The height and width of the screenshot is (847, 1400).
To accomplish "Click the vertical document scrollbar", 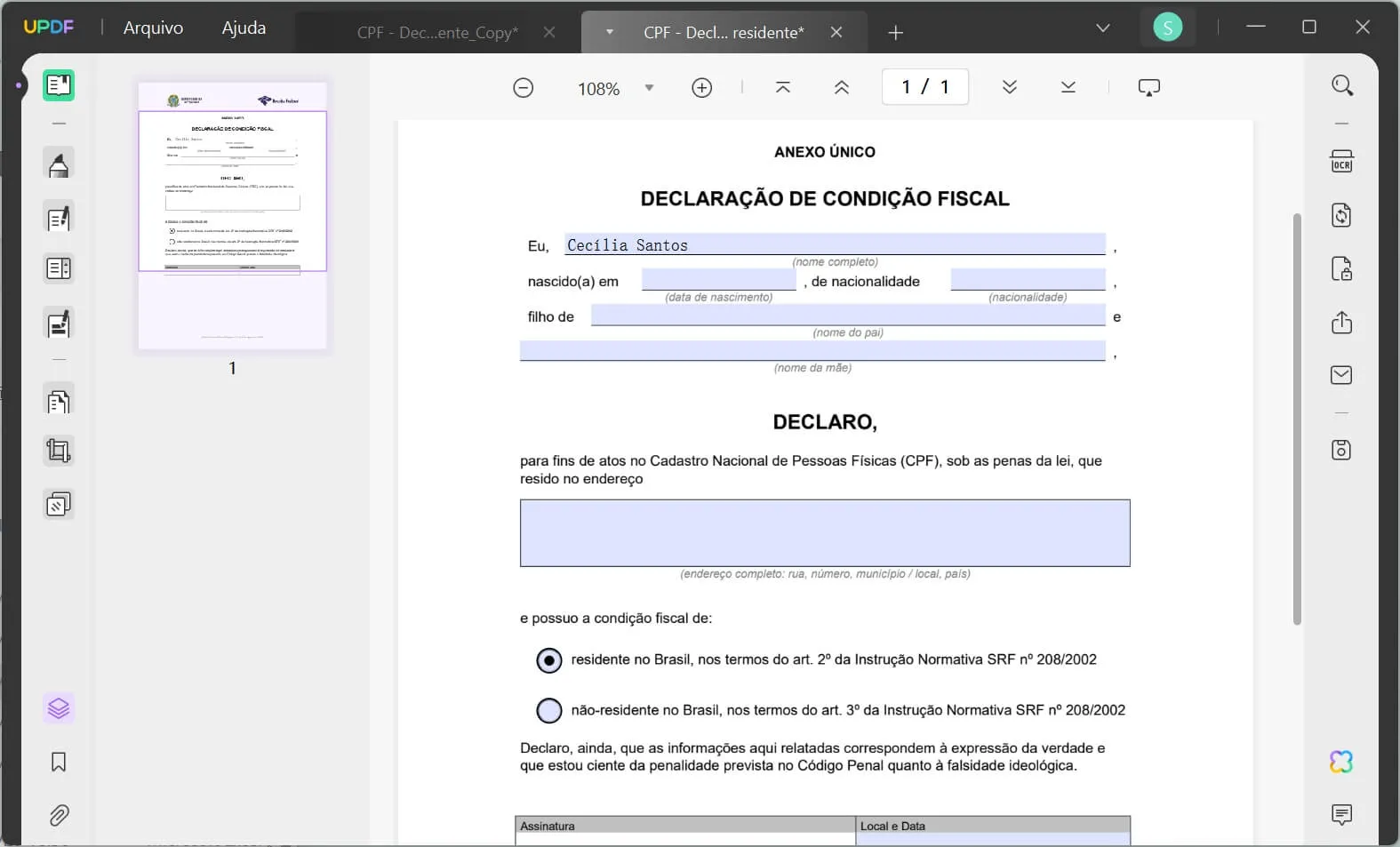I will [1297, 418].
